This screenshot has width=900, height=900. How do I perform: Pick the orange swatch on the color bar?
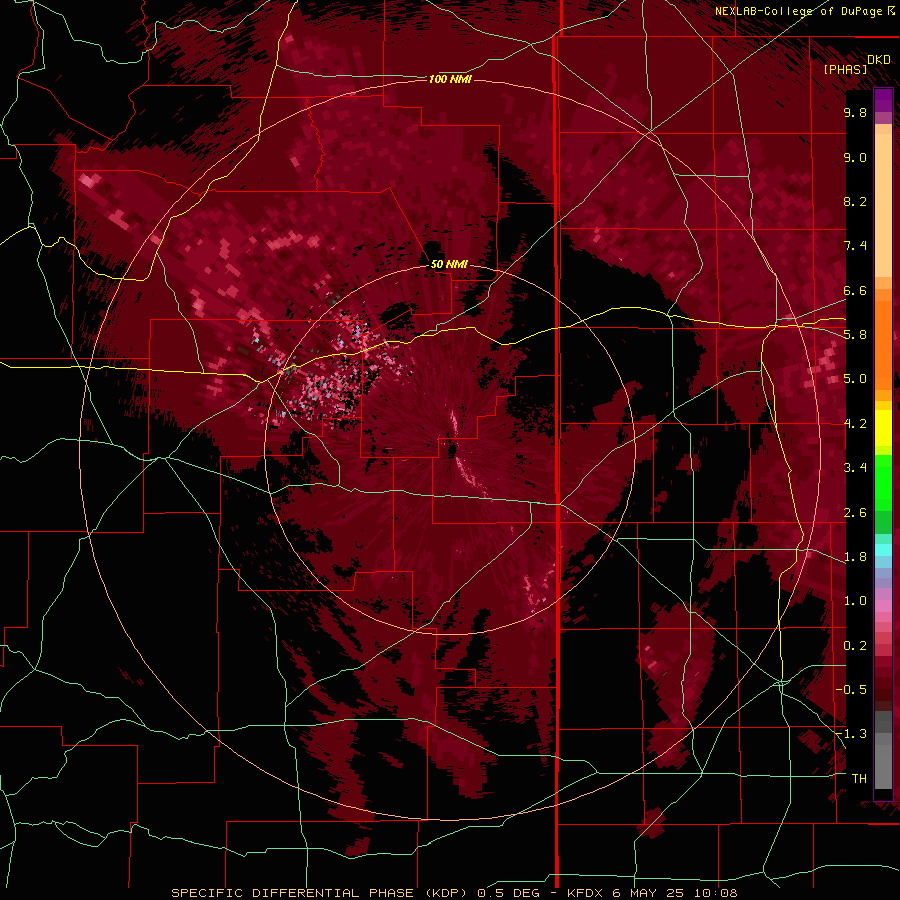(x=883, y=344)
